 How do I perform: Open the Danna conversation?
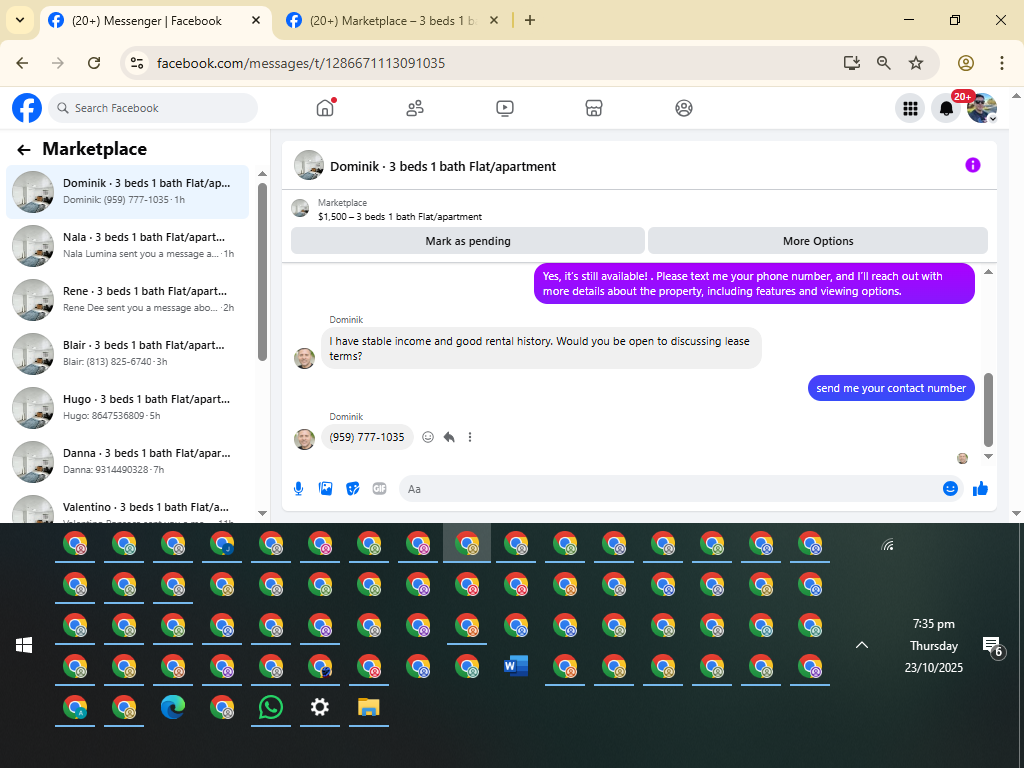point(127,462)
